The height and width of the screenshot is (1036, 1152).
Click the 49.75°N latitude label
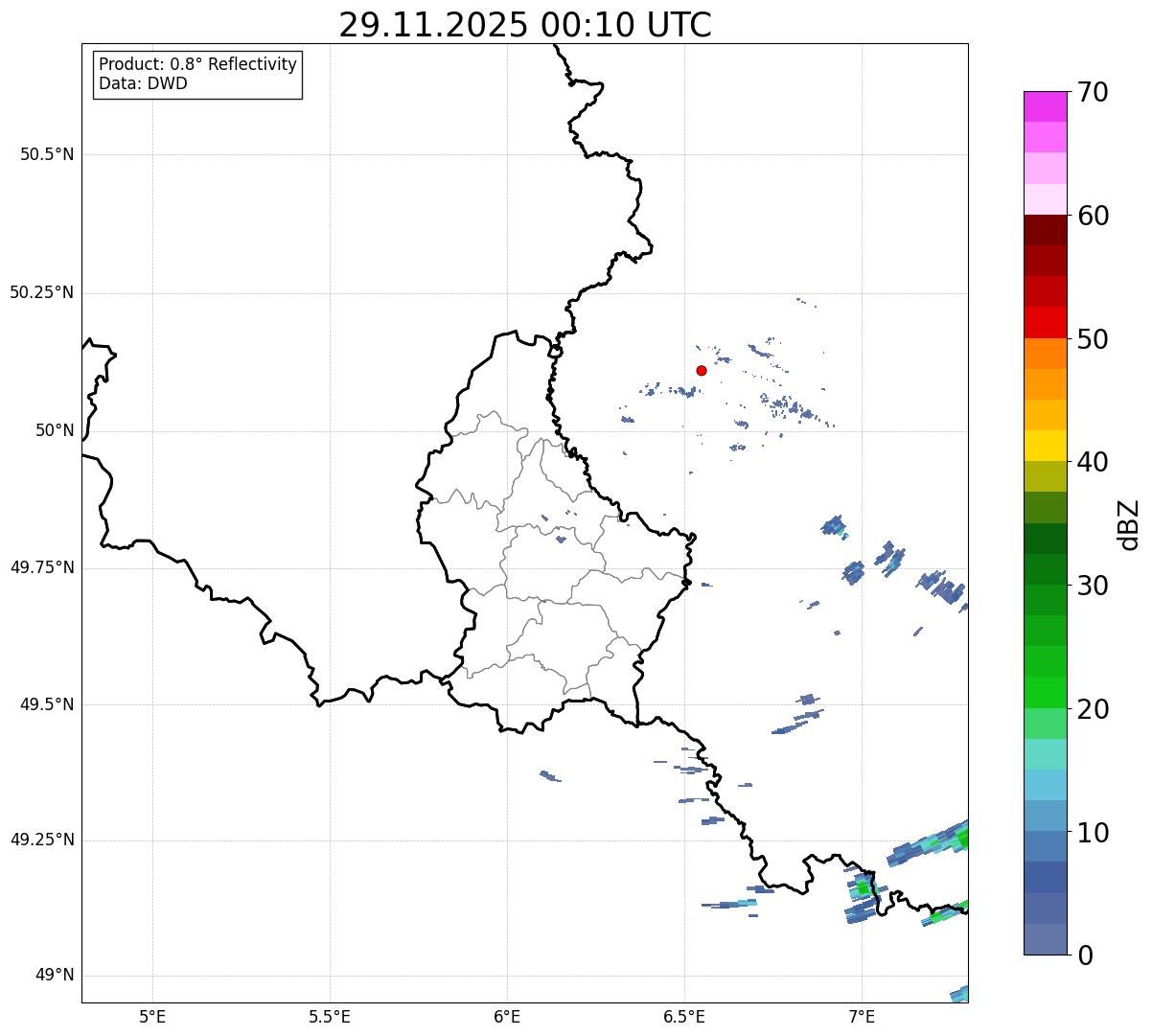(x=41, y=567)
